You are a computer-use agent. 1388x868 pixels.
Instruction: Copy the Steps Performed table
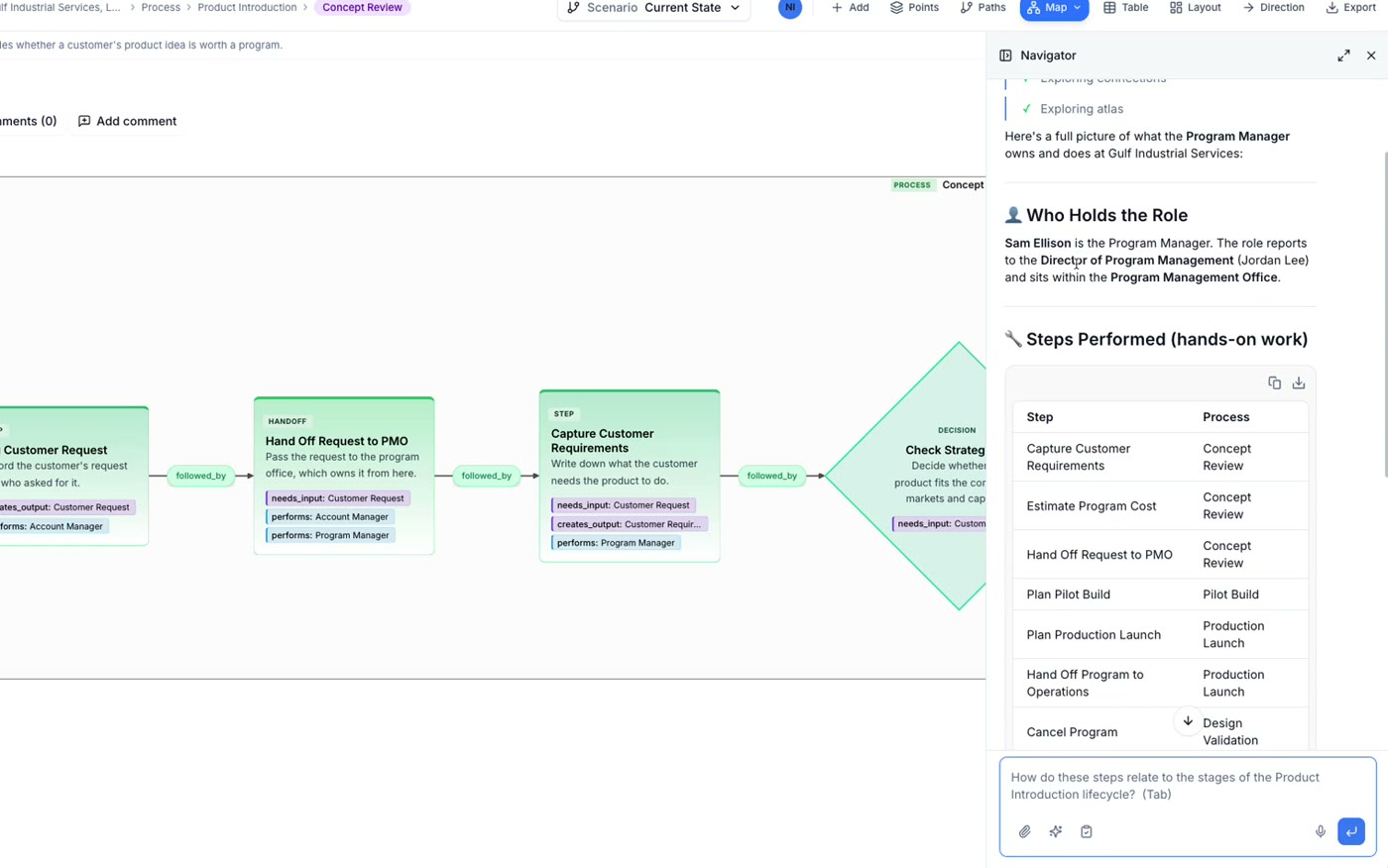coord(1274,383)
